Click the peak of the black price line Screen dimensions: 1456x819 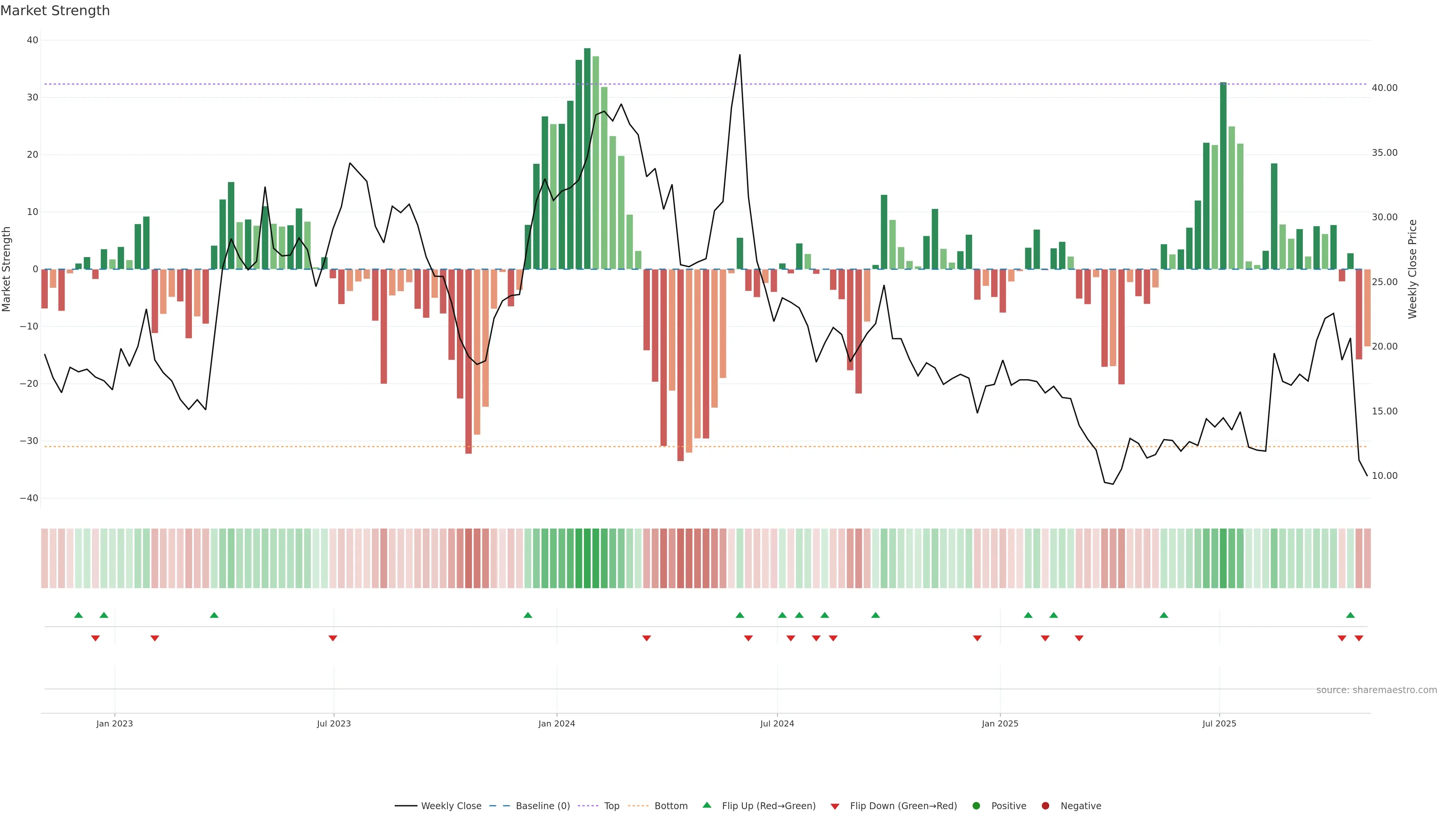tap(740, 55)
